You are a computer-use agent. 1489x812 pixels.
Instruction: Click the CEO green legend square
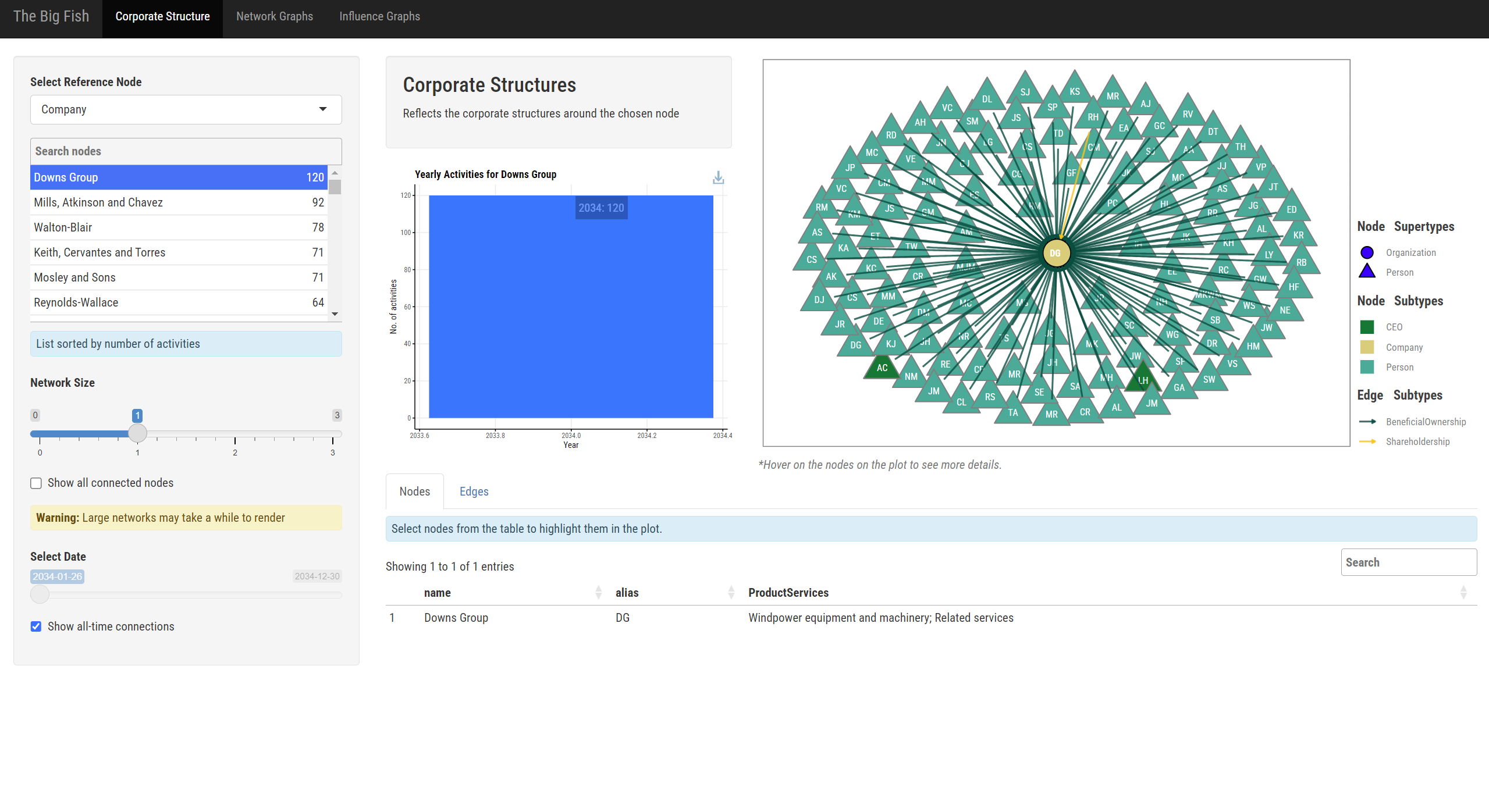pos(1367,327)
